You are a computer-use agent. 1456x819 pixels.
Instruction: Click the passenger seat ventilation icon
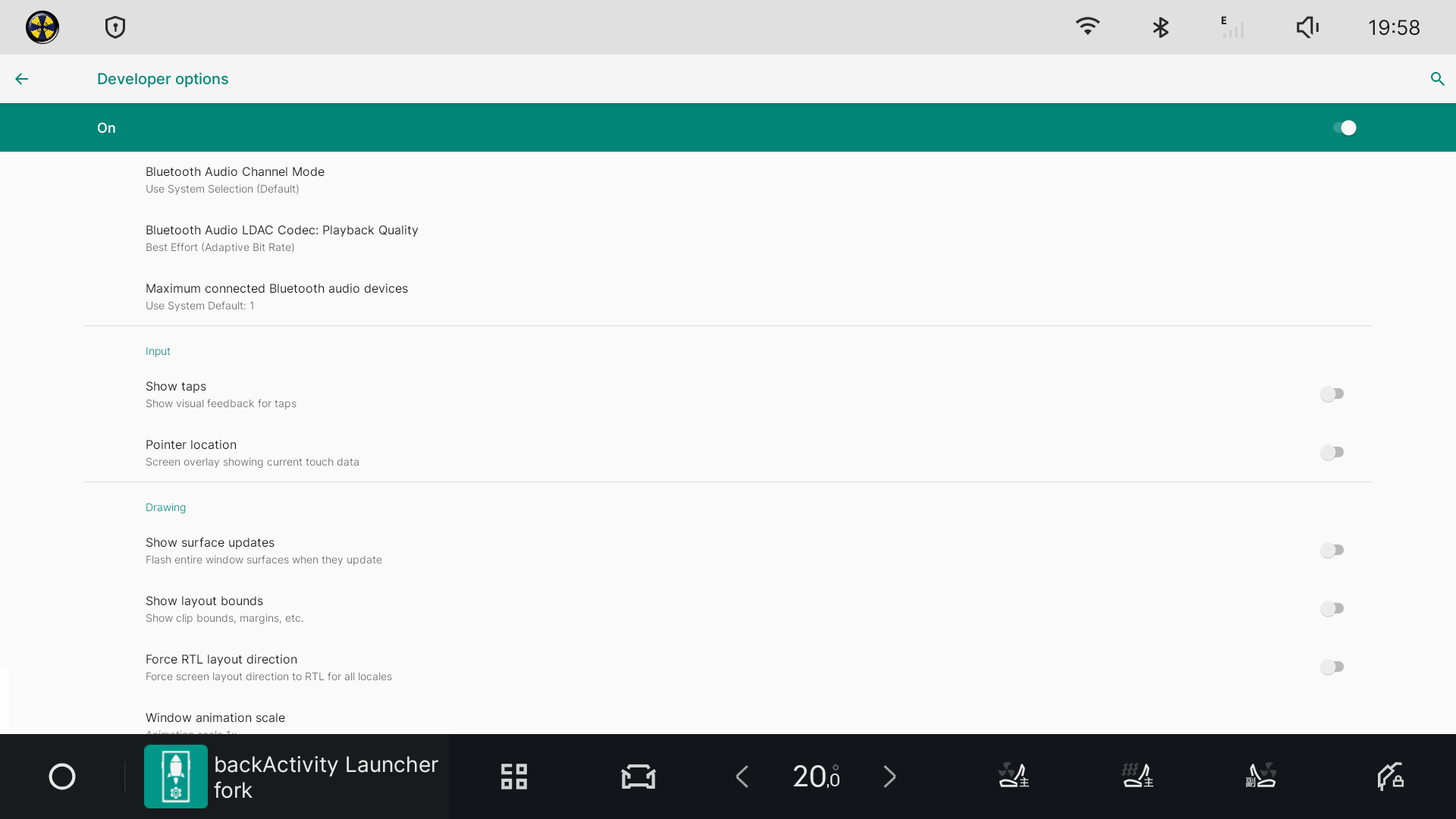tap(1261, 776)
